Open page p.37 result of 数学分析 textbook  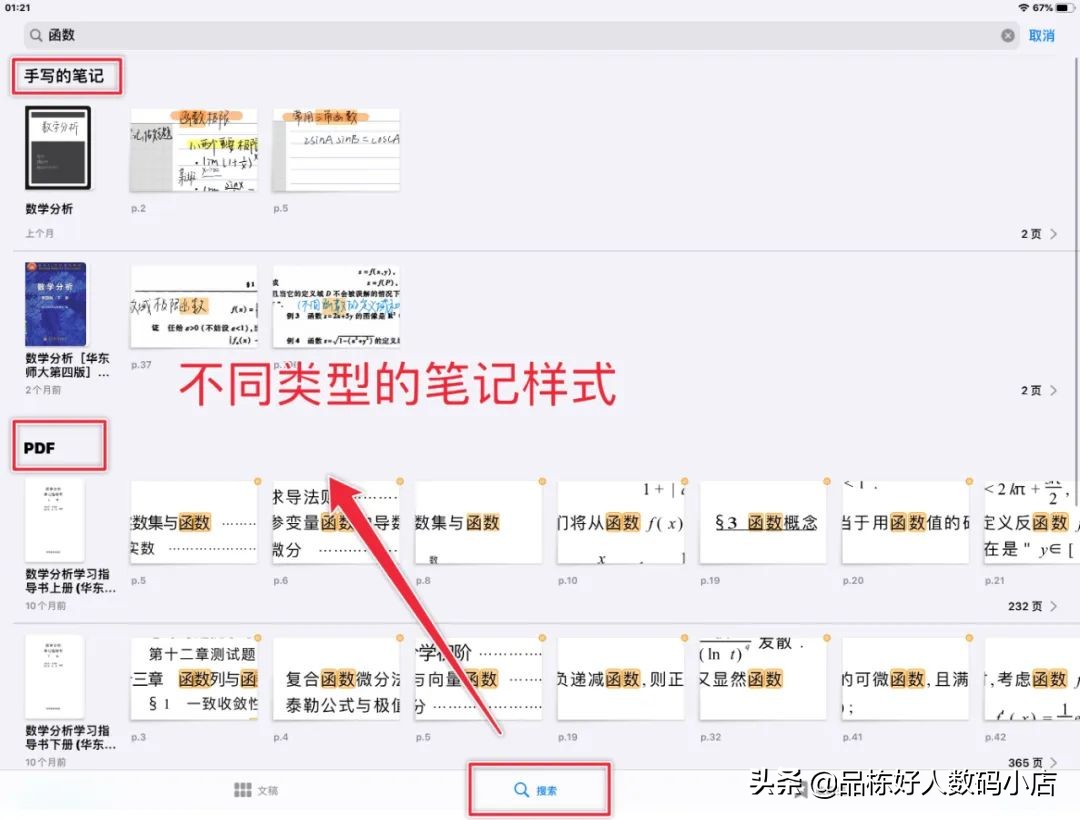[x=195, y=310]
